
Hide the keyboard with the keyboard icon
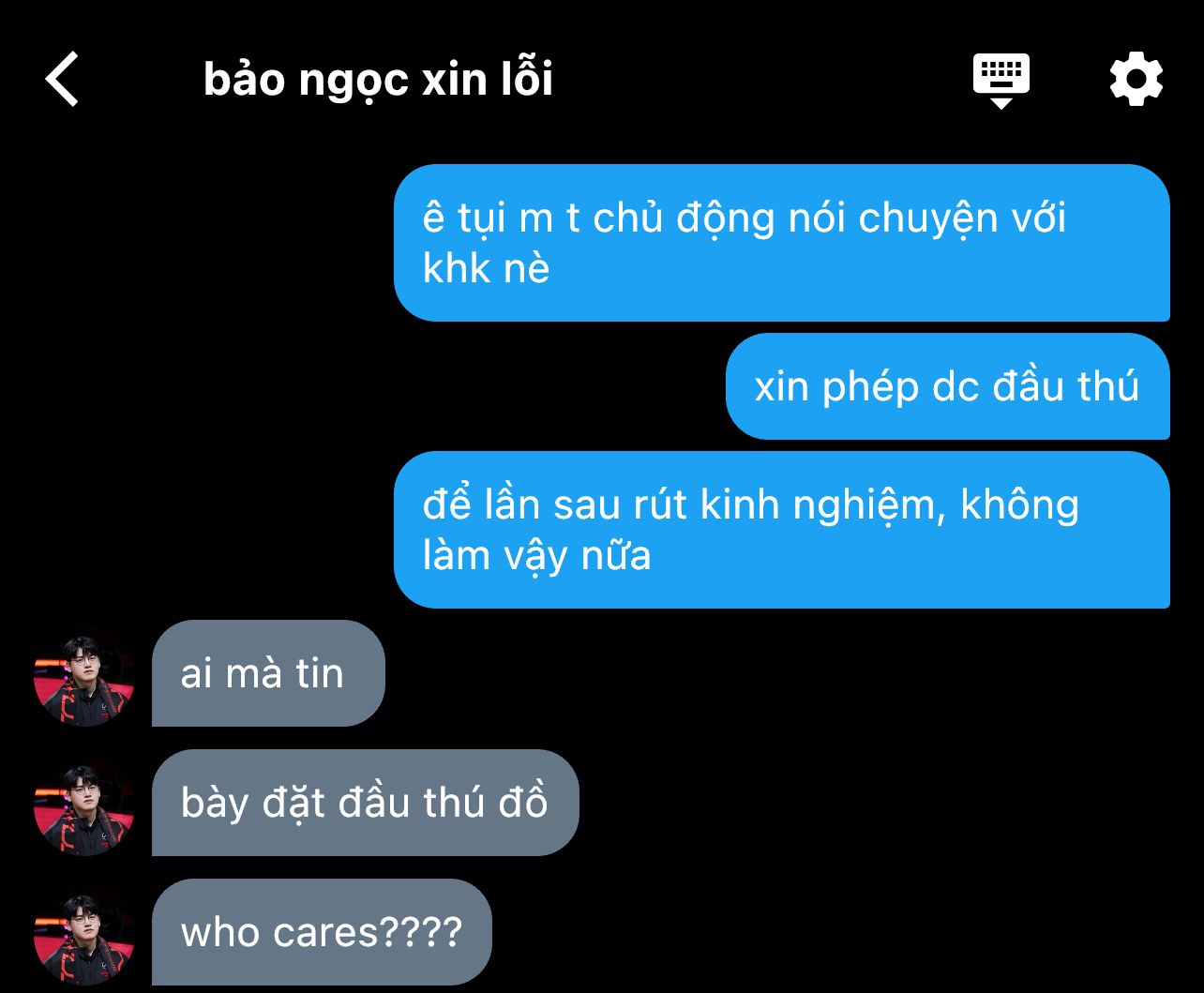1001,81
